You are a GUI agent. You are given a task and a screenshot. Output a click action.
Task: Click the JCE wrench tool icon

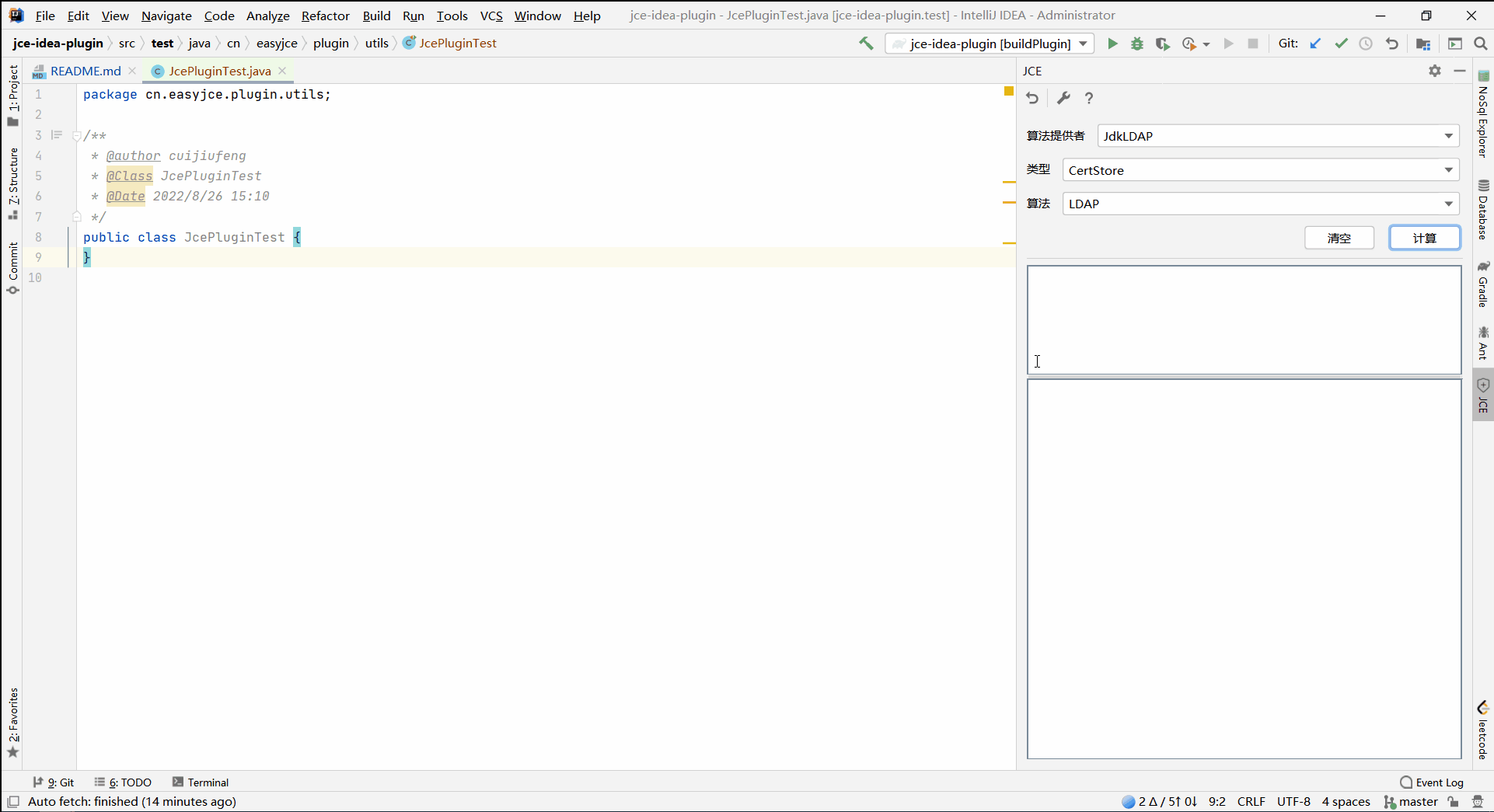(1063, 98)
